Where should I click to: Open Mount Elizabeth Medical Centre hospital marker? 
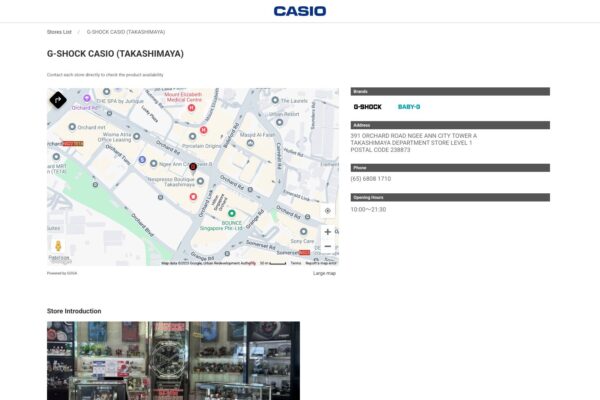point(191,108)
